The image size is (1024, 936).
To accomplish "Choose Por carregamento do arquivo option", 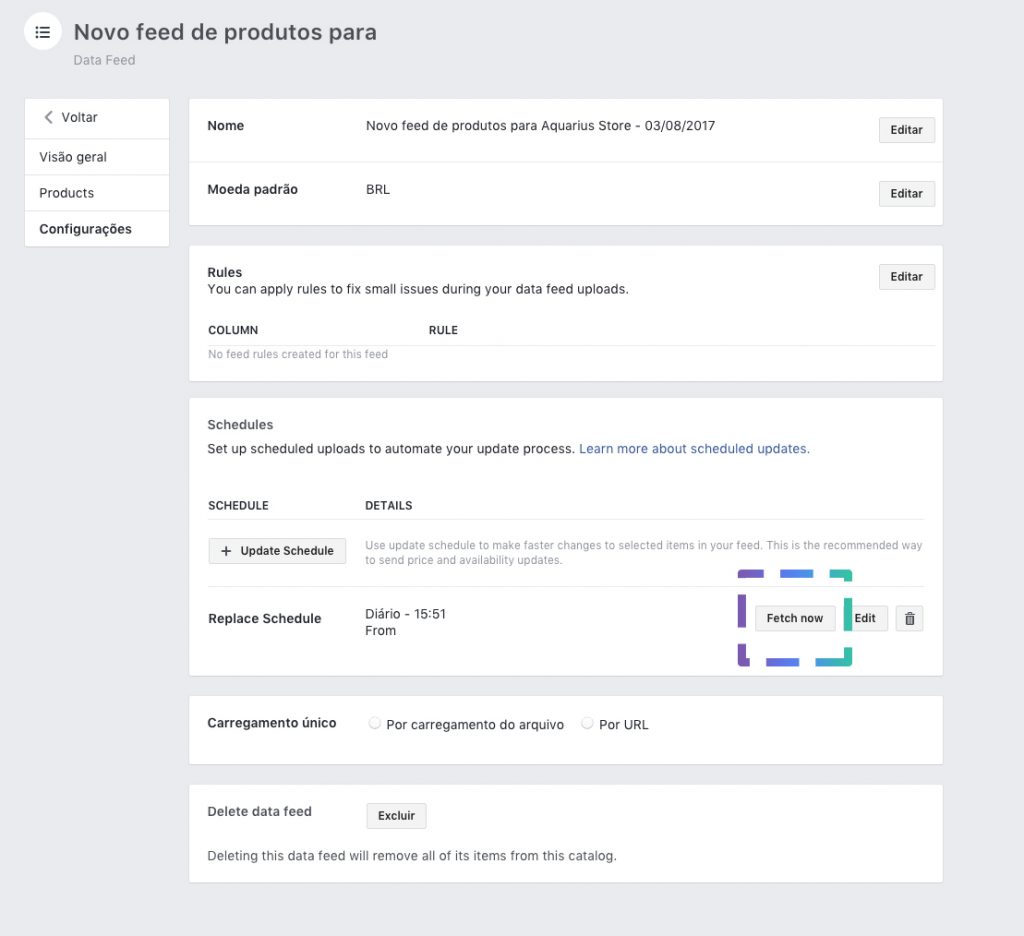I will 375,723.
